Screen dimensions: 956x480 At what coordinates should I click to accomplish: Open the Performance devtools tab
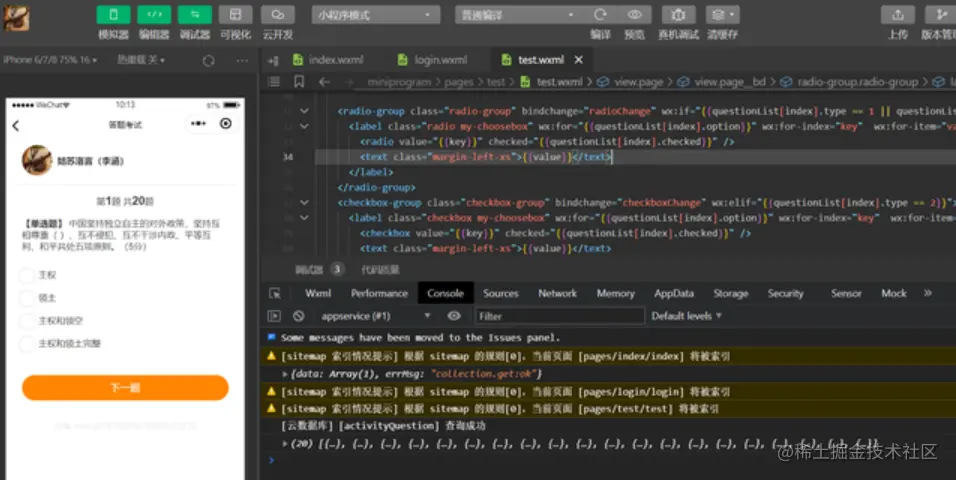pyautogui.click(x=379, y=293)
